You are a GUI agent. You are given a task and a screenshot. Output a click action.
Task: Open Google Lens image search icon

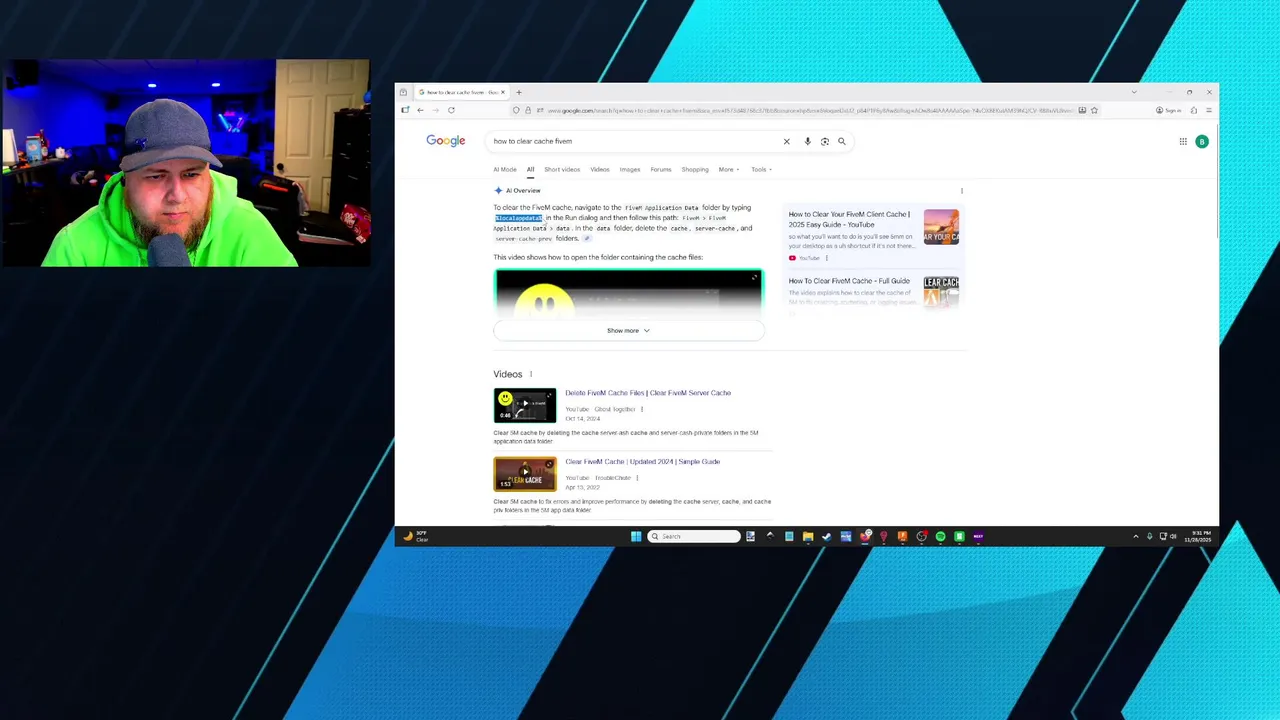coord(824,141)
